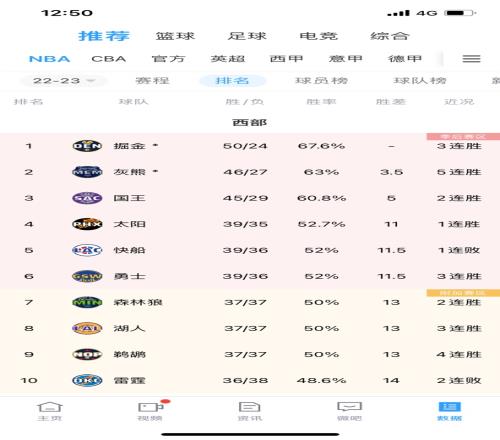The image size is (500, 440).
Task: Open the 湖人 team row
Action: pyautogui.click(x=250, y=328)
